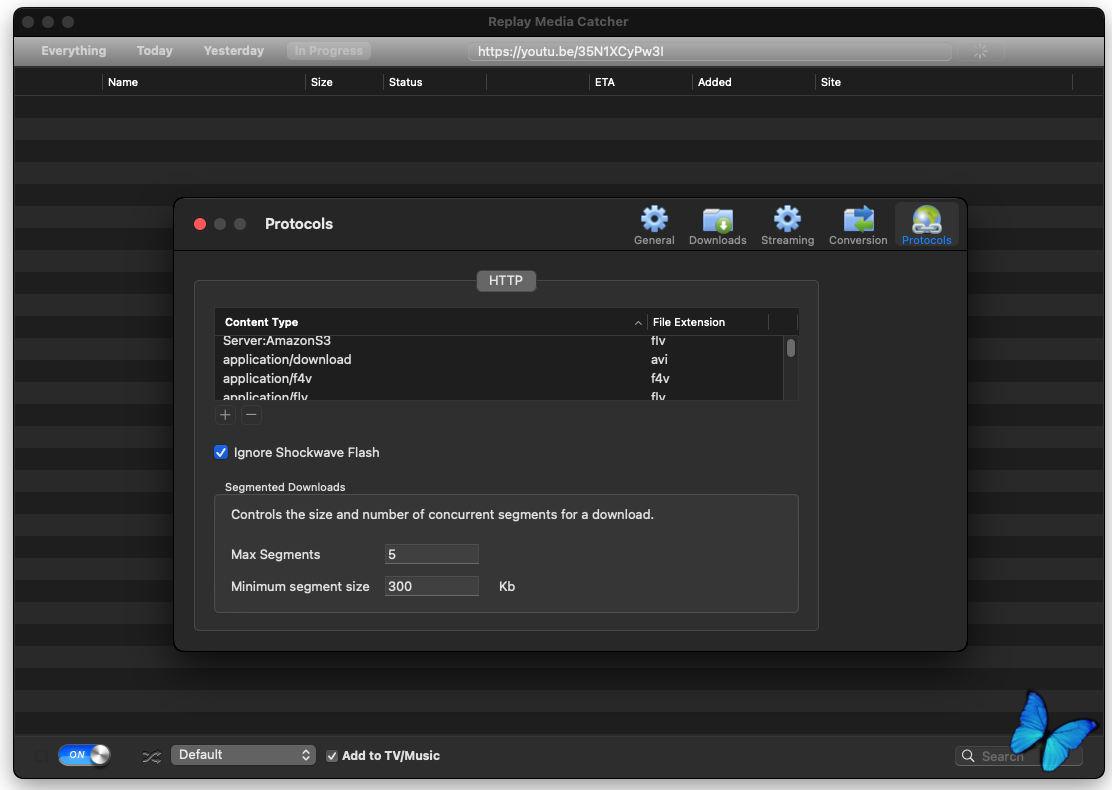This screenshot has height=790, width=1112.
Task: Open the Streaming preferences pane
Action: click(787, 225)
